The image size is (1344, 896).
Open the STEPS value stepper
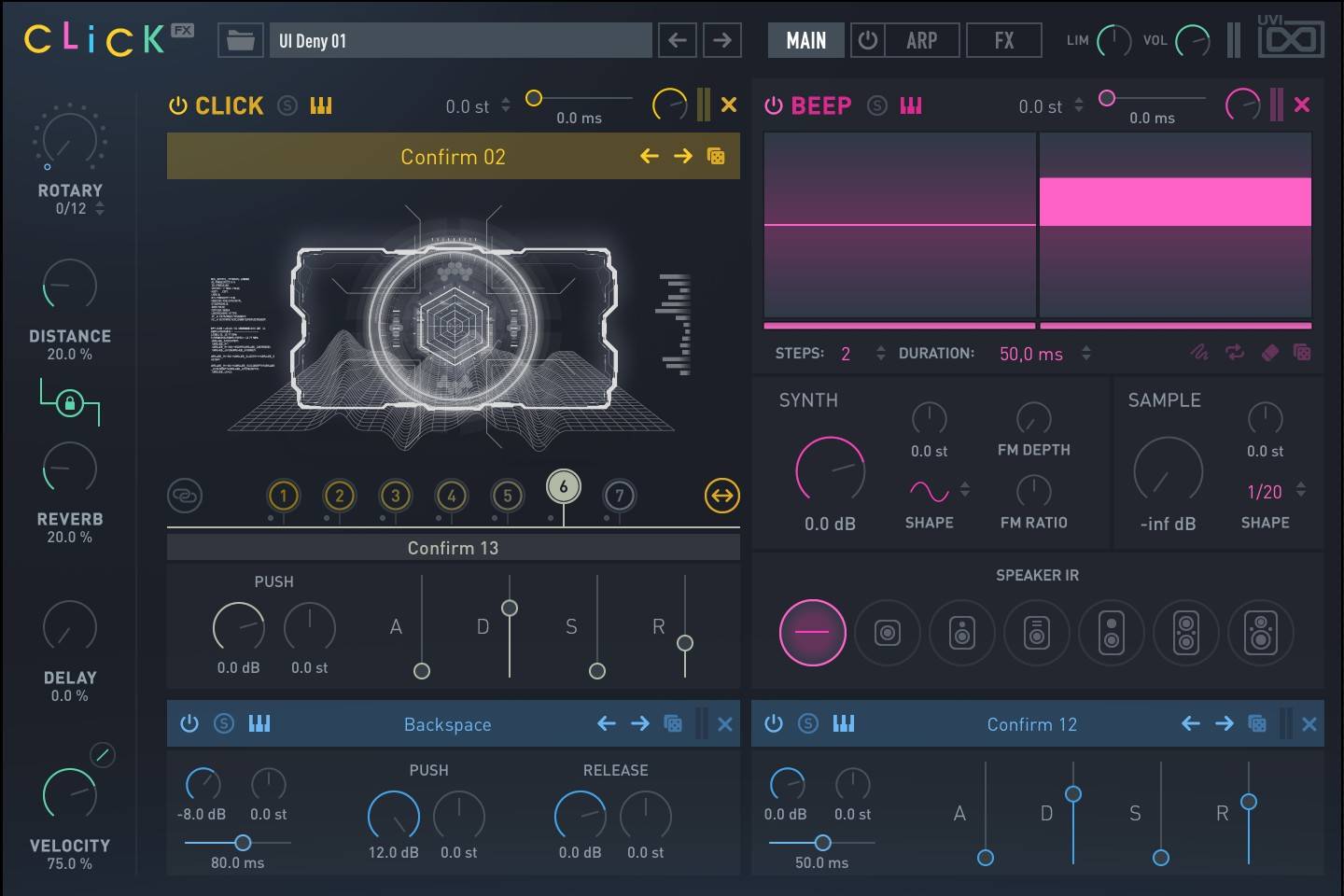880,354
